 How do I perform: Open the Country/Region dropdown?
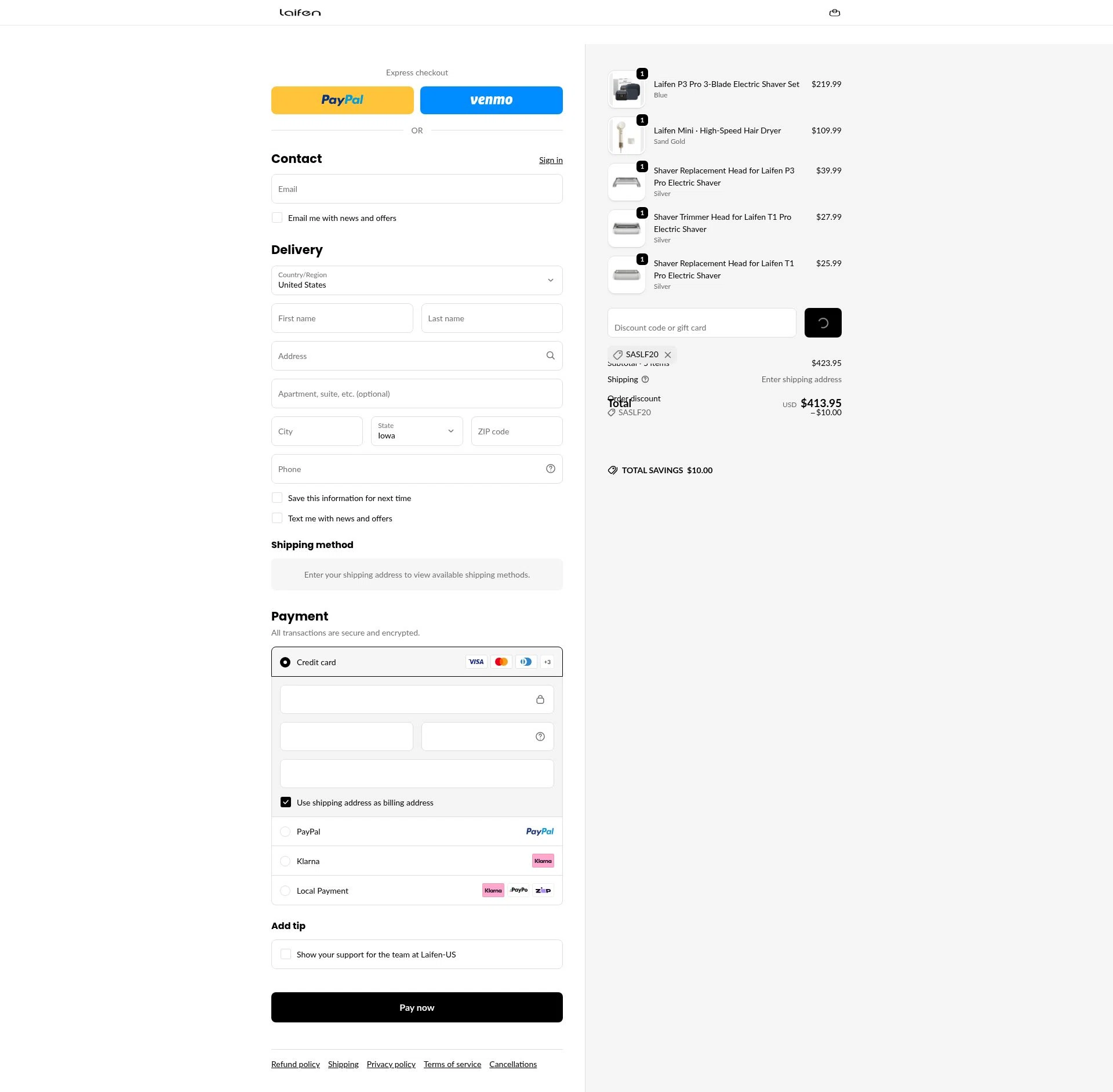click(417, 280)
